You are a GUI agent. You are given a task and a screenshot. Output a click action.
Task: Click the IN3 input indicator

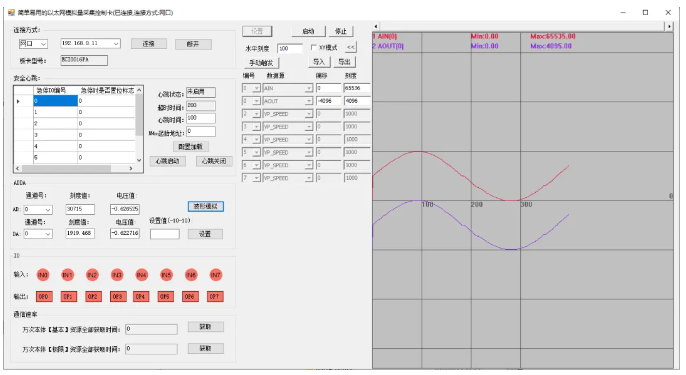117,275
